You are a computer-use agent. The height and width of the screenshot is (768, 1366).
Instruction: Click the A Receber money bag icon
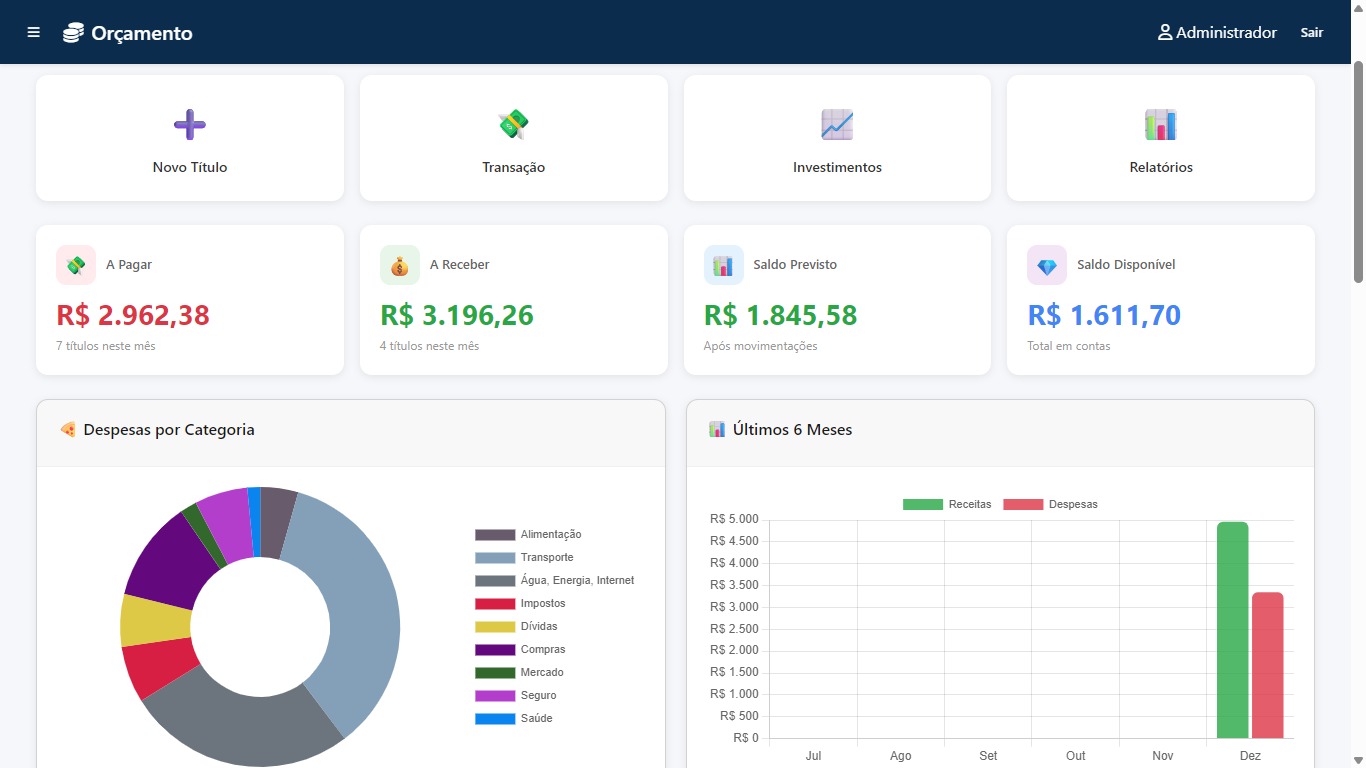coord(400,265)
